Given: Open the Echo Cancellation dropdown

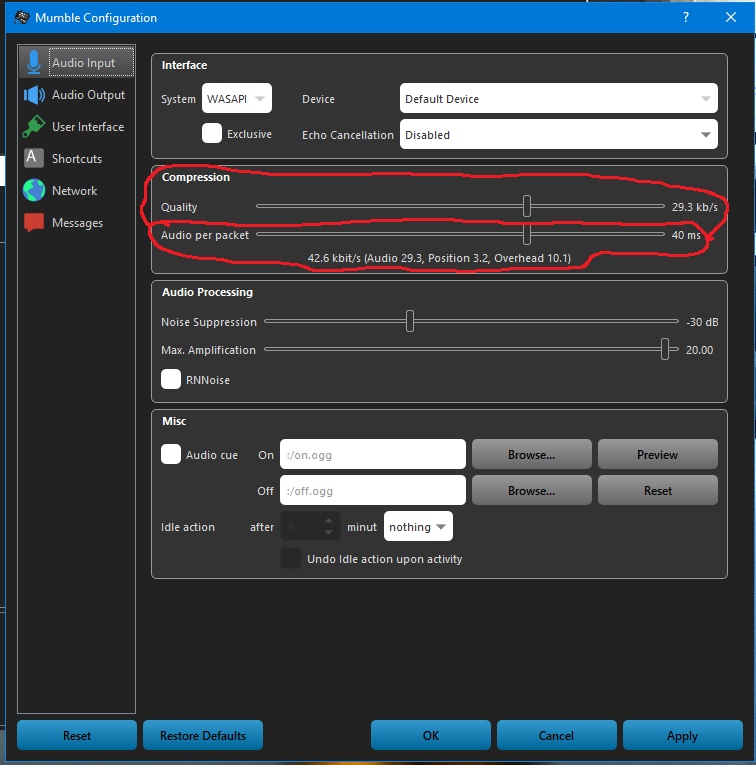Looking at the screenshot, I should [x=558, y=135].
